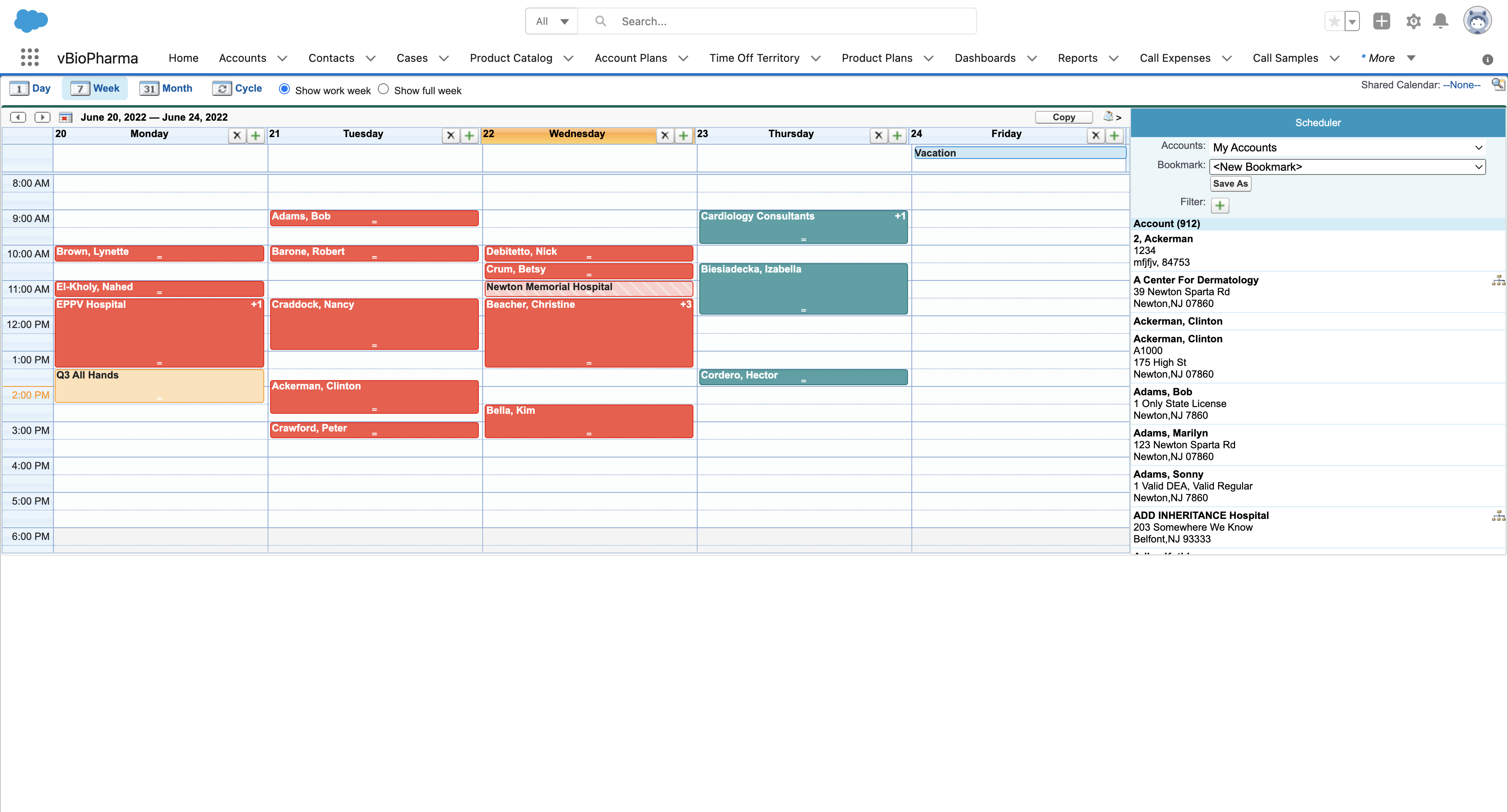Image resolution: width=1508 pixels, height=812 pixels.
Task: Click the Copy button
Action: coord(1064,117)
